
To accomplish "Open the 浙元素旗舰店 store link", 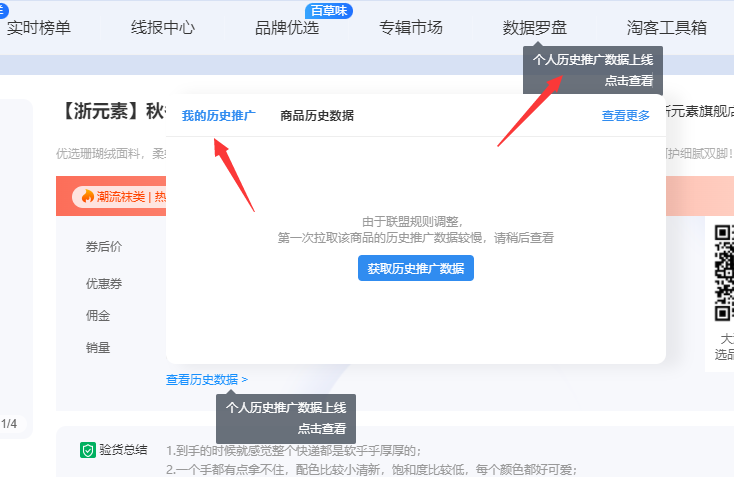I will (700, 111).
